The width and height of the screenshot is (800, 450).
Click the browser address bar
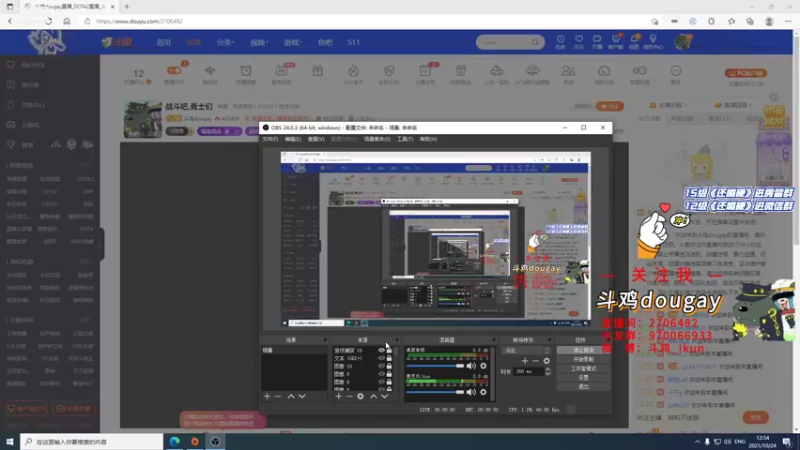(367, 21)
